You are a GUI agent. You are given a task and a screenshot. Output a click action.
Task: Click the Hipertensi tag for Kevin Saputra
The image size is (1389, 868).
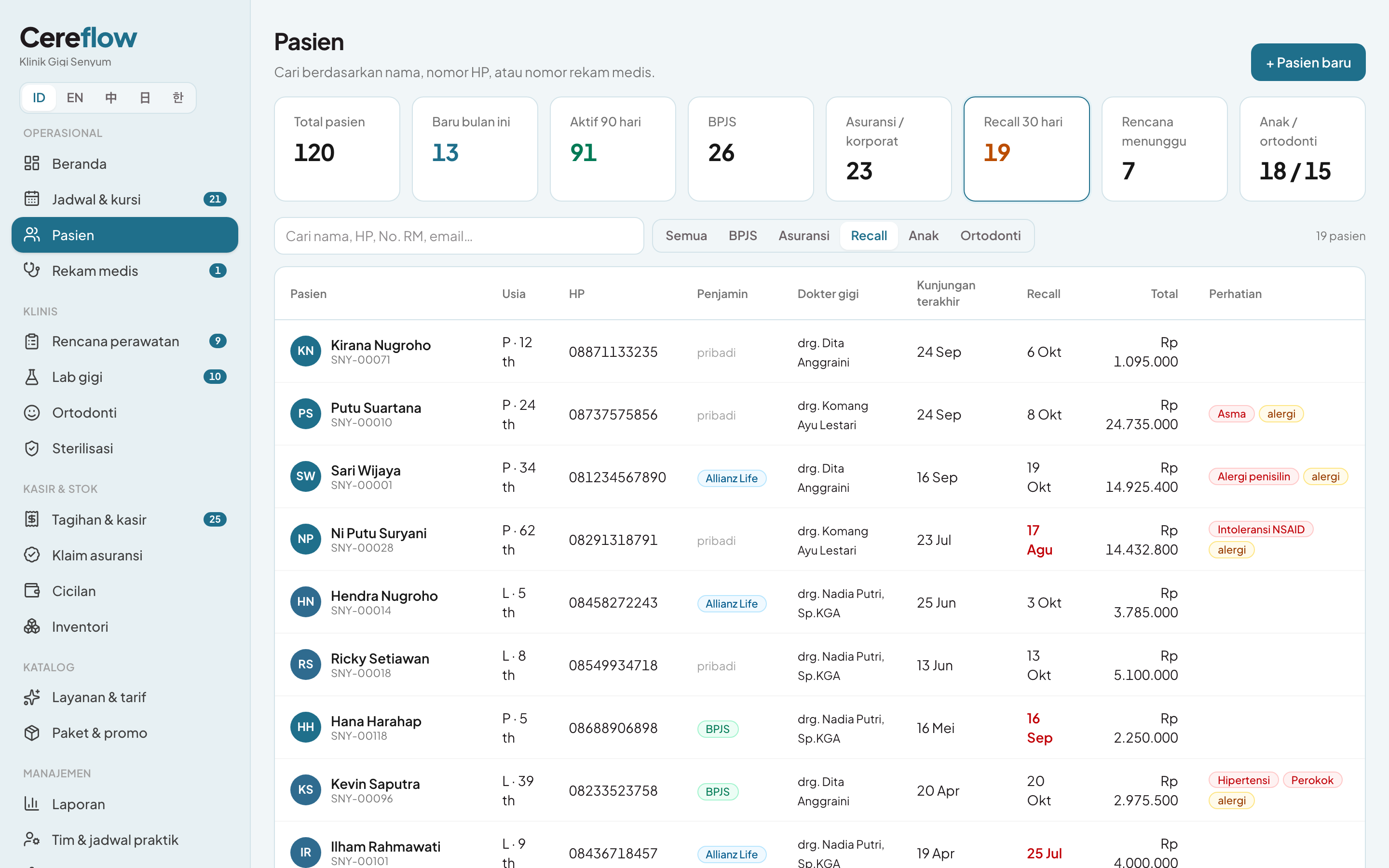(x=1243, y=780)
